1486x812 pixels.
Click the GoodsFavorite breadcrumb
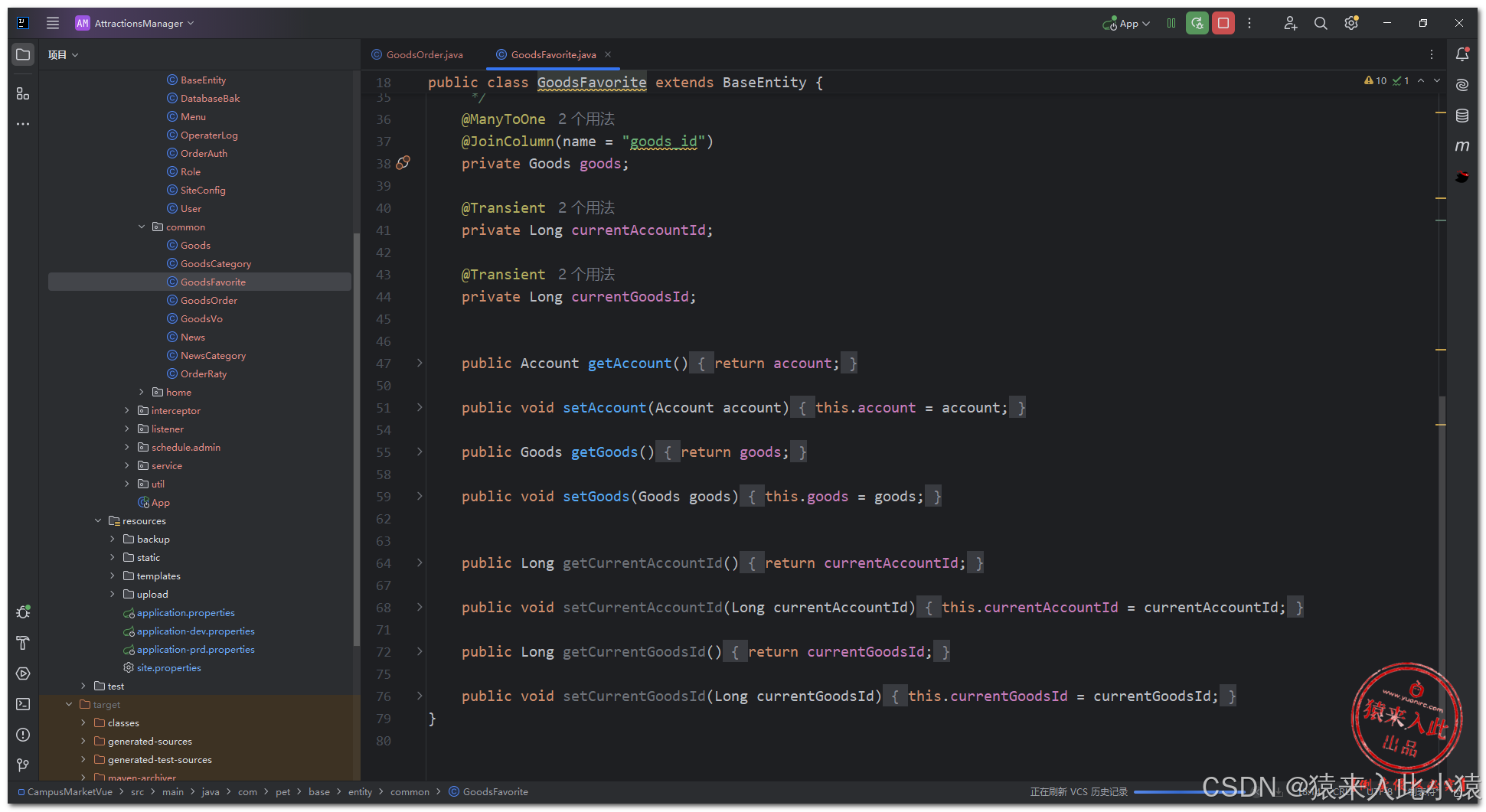(489, 791)
